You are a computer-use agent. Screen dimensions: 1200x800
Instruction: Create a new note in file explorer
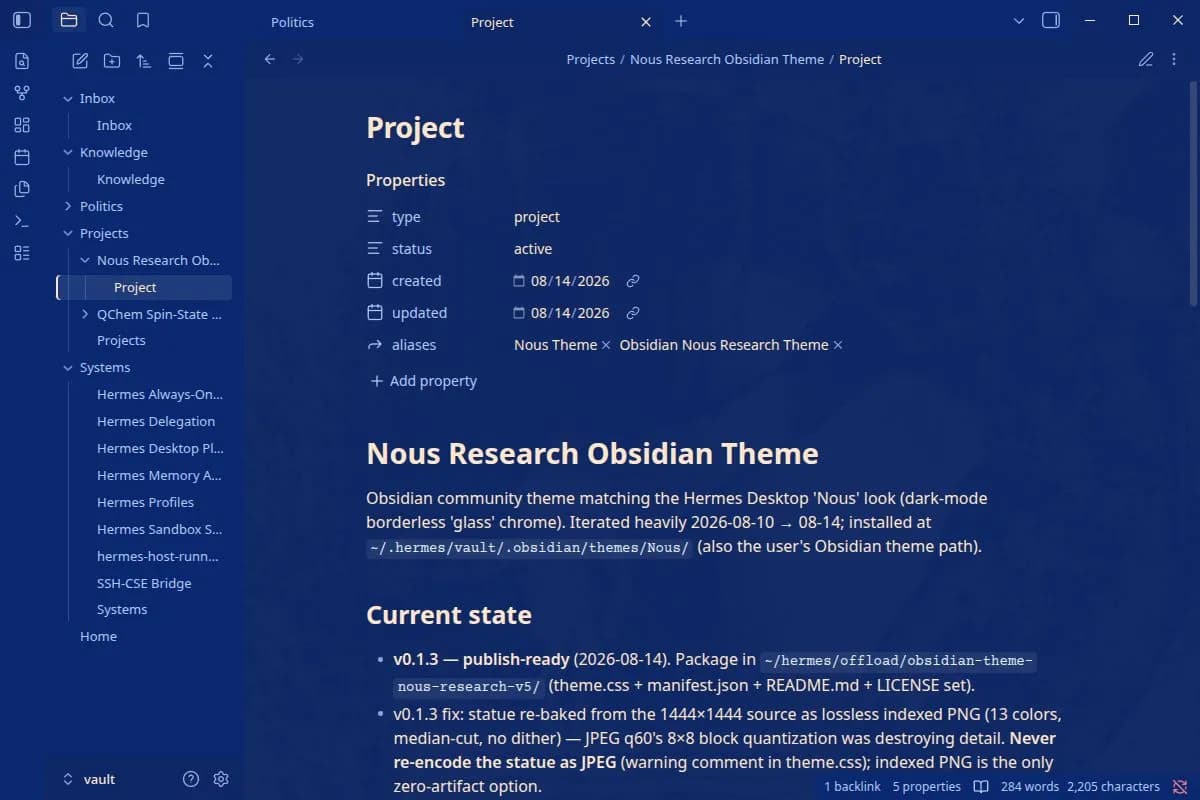80,61
